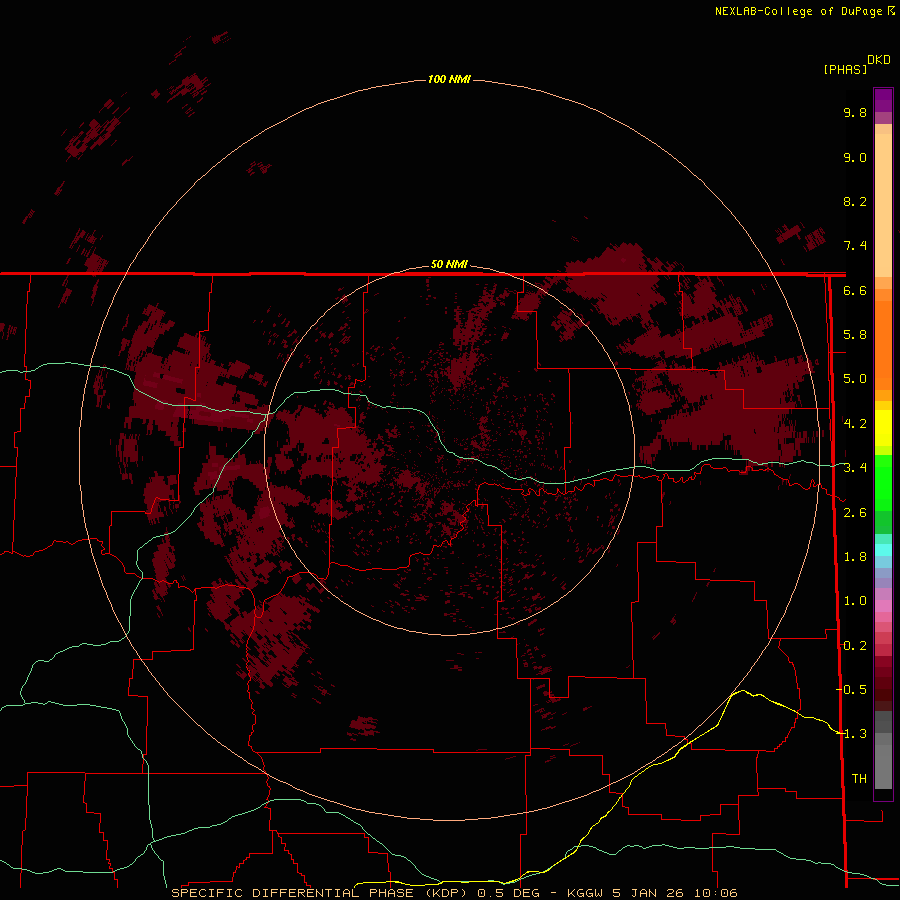Image resolution: width=900 pixels, height=900 pixels.
Task: Click the 100 NMI range ring label
Action: pos(449,79)
